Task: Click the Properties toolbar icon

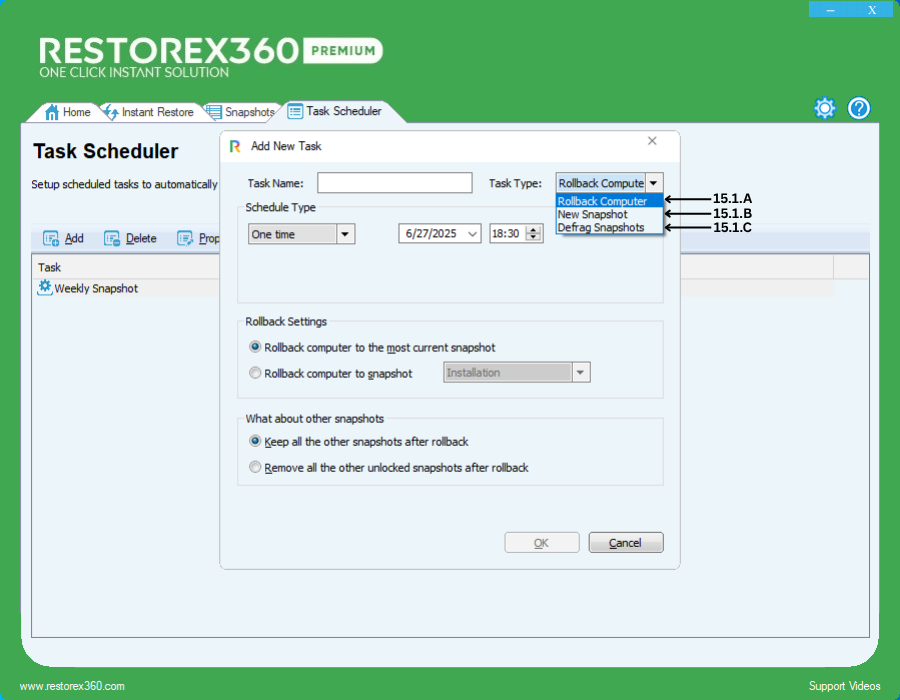Action: pyautogui.click(x=185, y=239)
